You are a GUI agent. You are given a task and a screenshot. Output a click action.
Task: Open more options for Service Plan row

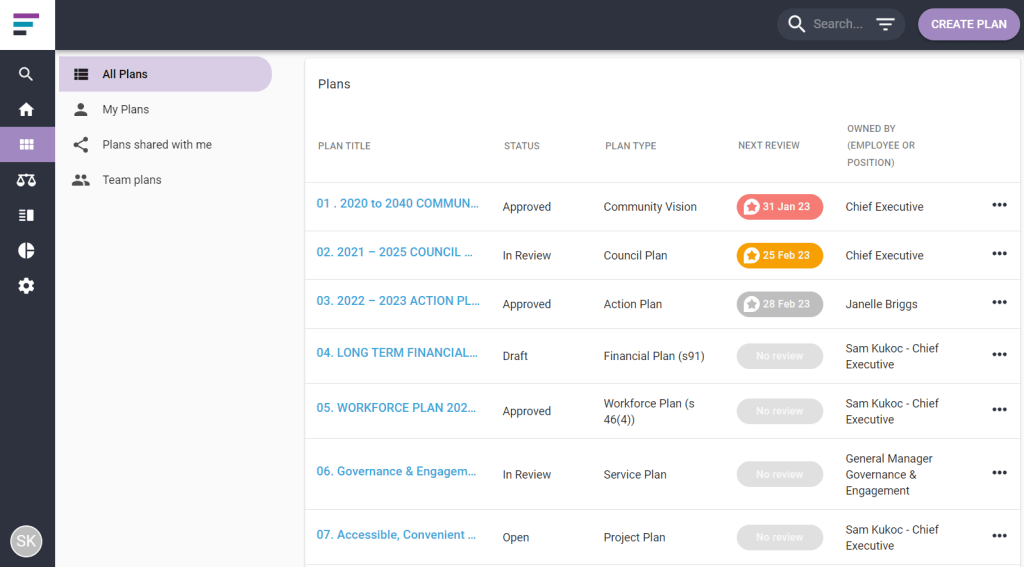pyautogui.click(x=999, y=473)
